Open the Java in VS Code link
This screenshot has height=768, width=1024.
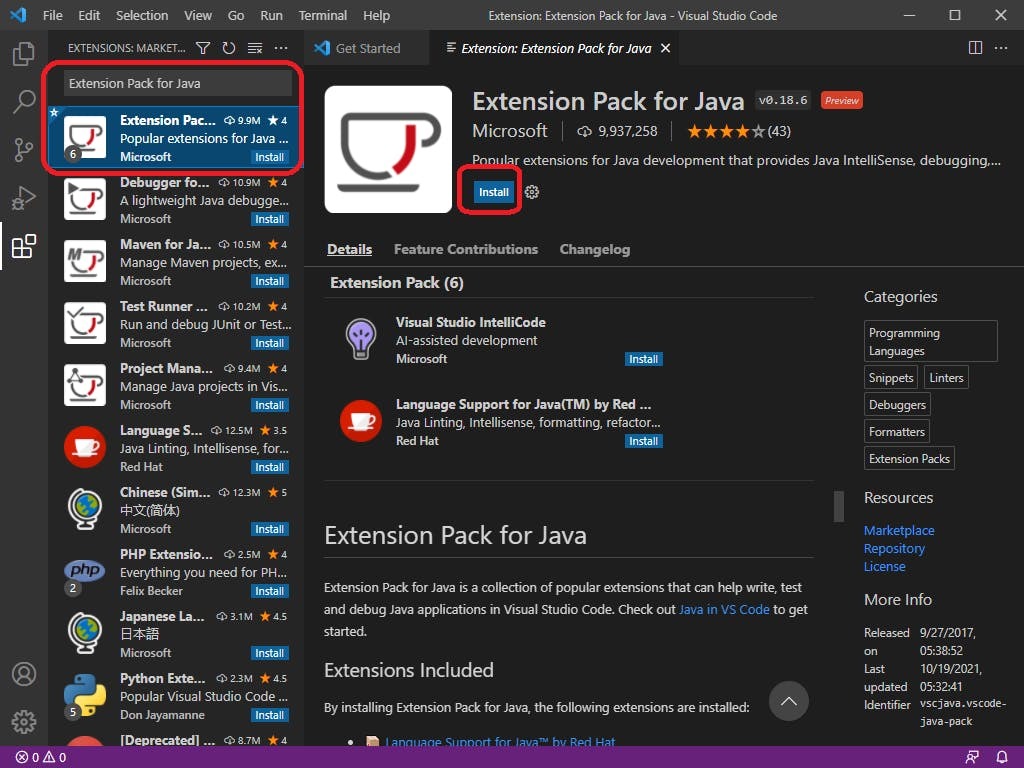coord(724,609)
